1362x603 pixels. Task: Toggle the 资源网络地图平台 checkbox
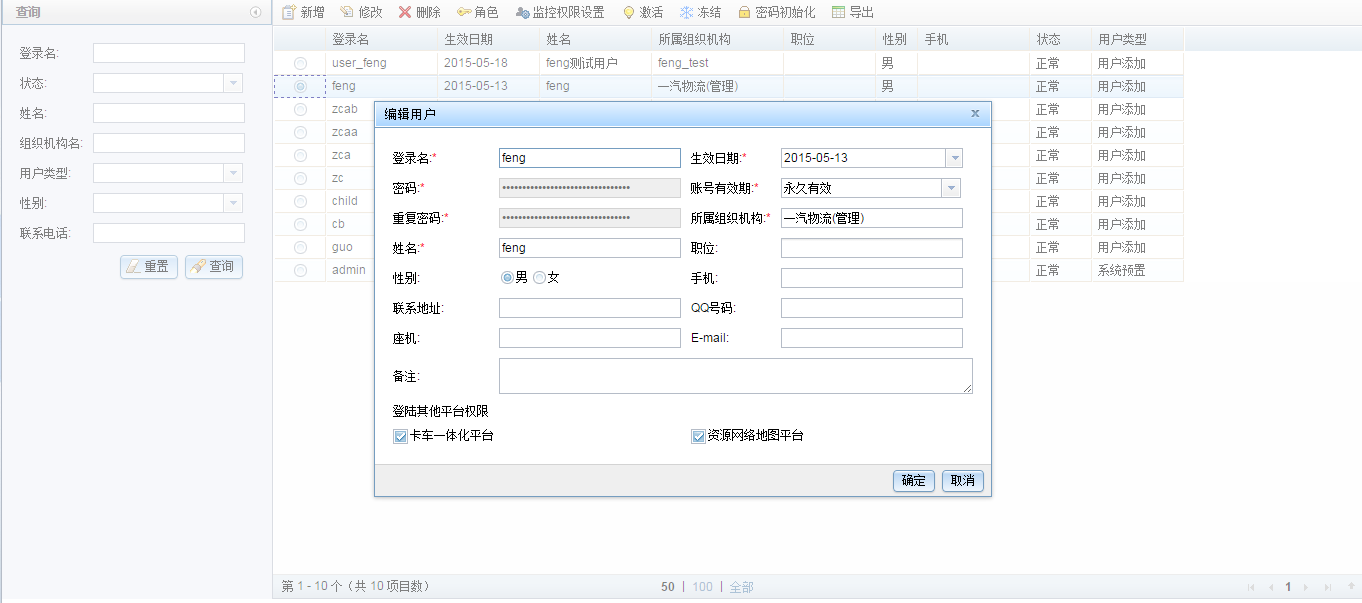pos(698,436)
